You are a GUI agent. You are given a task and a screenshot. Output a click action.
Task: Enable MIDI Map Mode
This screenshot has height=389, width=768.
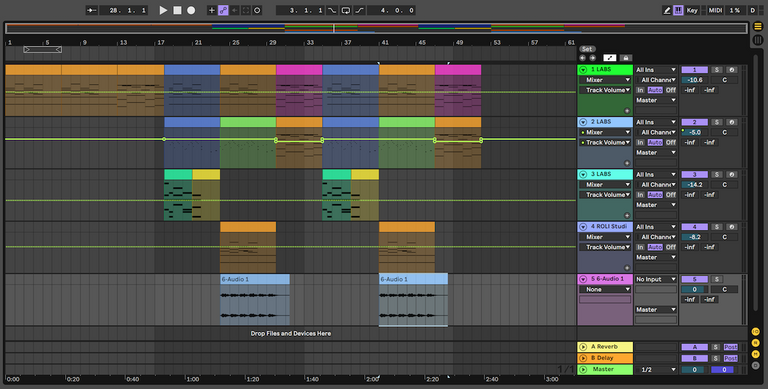tap(715, 10)
